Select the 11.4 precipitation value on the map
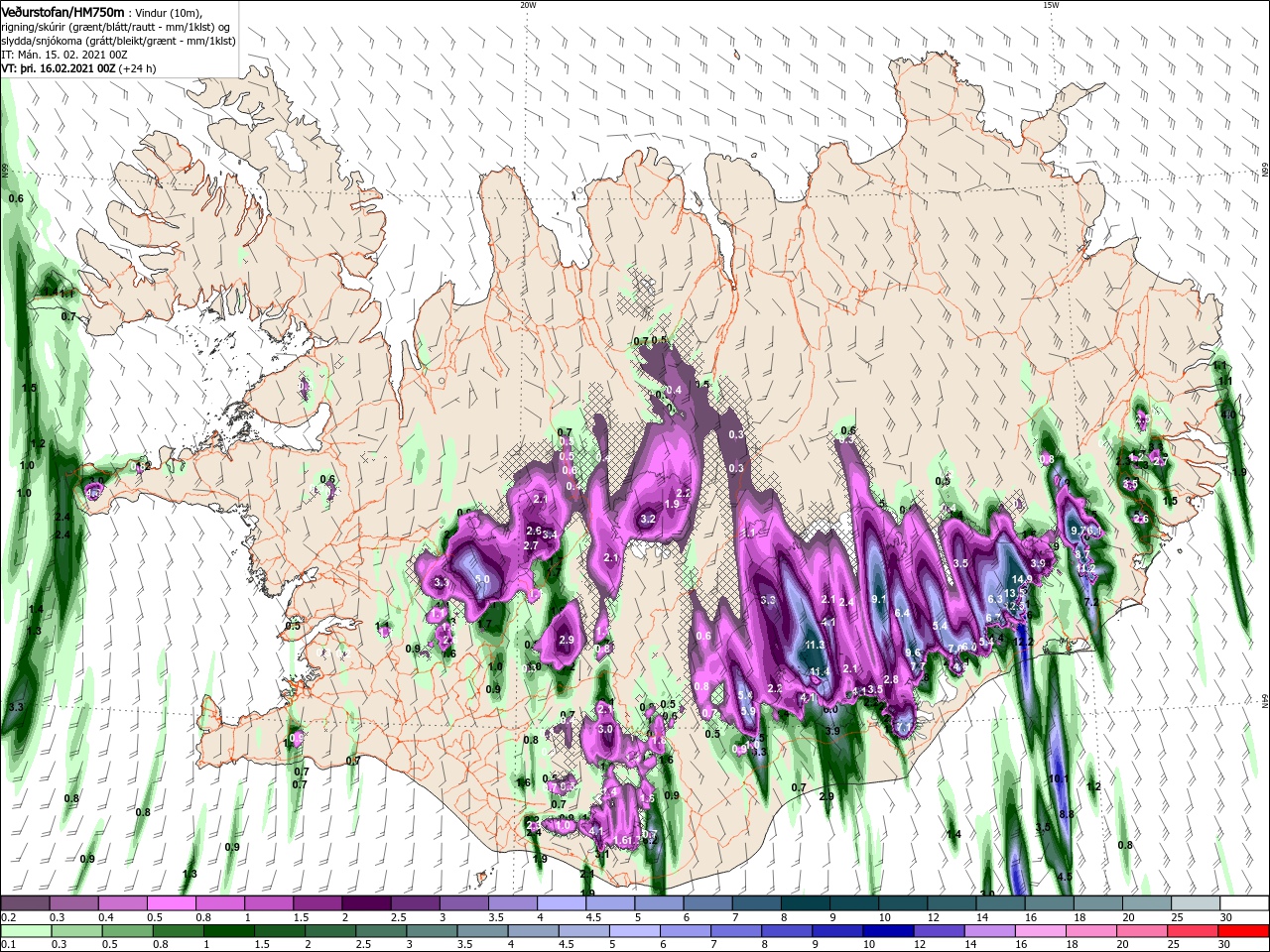This screenshot has height=952, width=1270. (x=820, y=671)
